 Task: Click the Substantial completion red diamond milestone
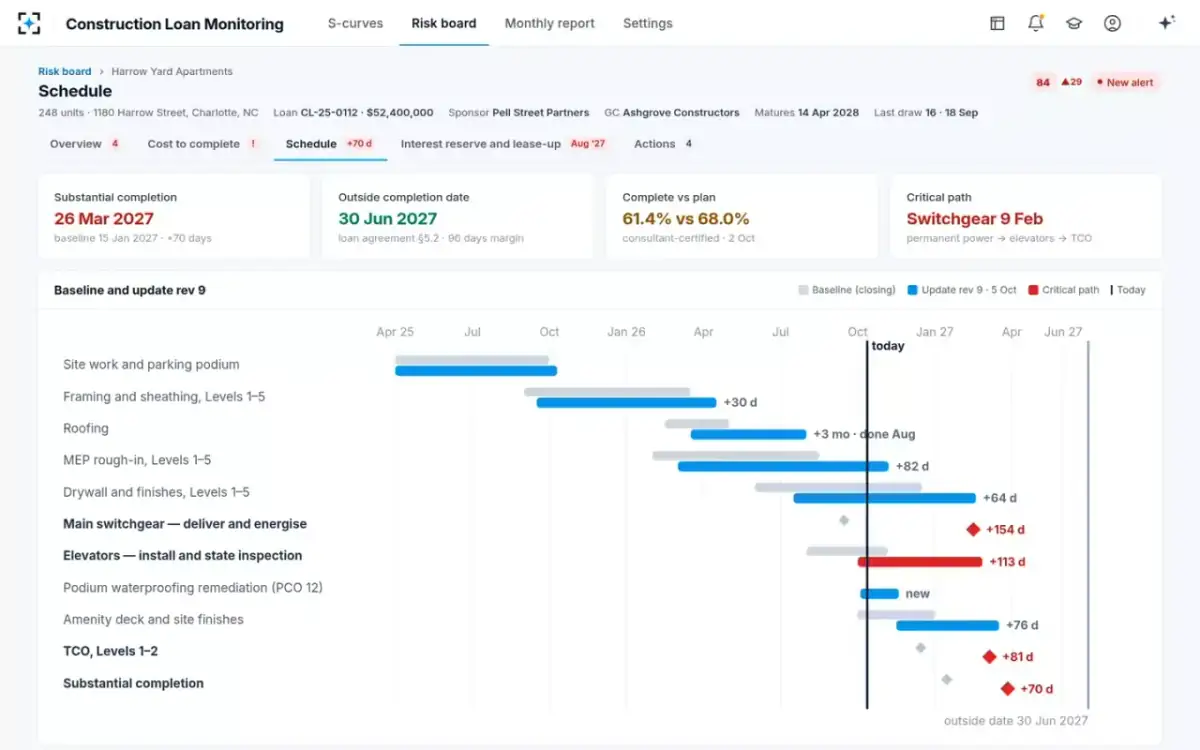[1008, 689]
